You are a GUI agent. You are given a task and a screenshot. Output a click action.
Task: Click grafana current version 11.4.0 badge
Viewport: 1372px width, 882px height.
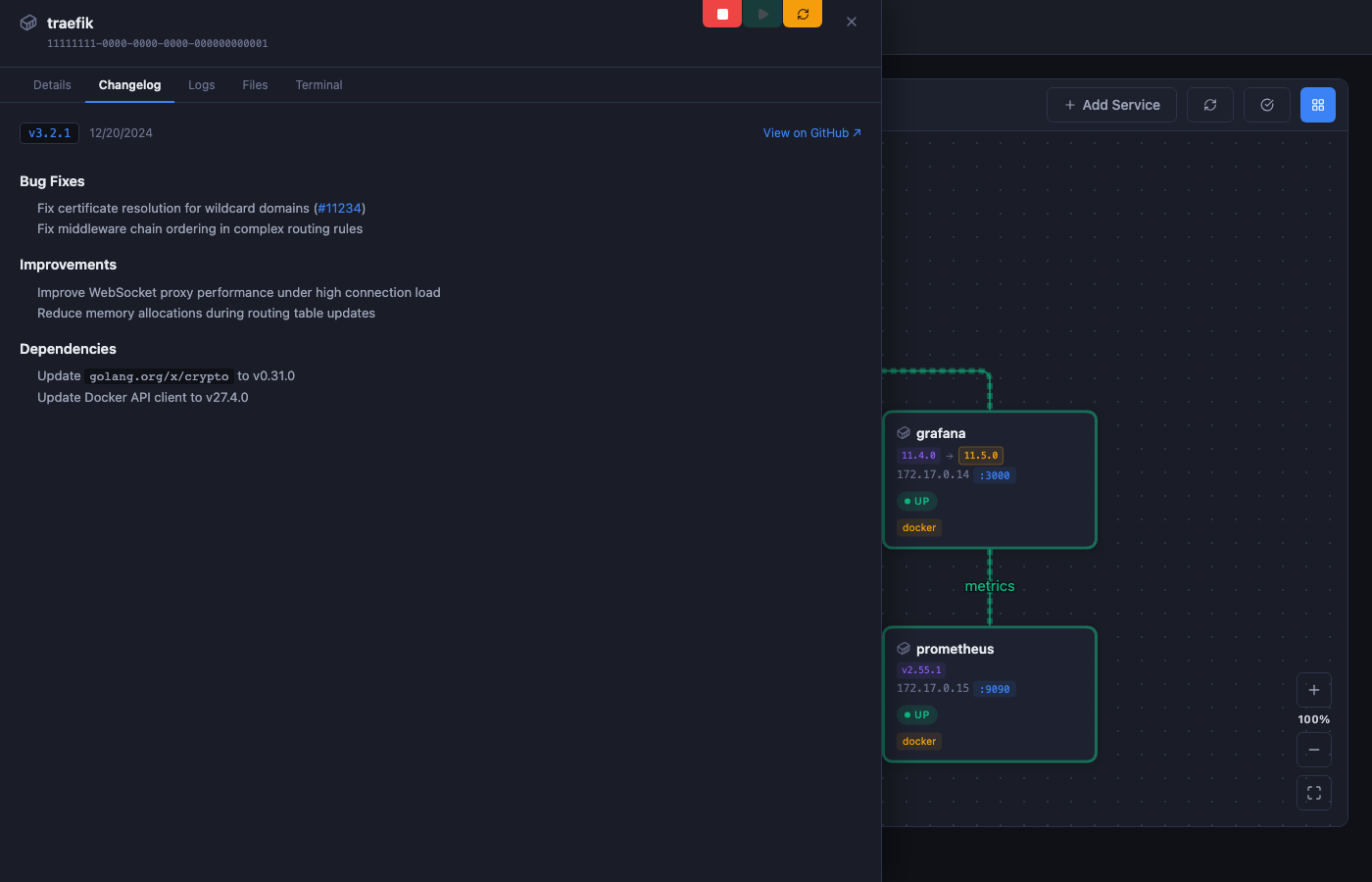coord(918,456)
